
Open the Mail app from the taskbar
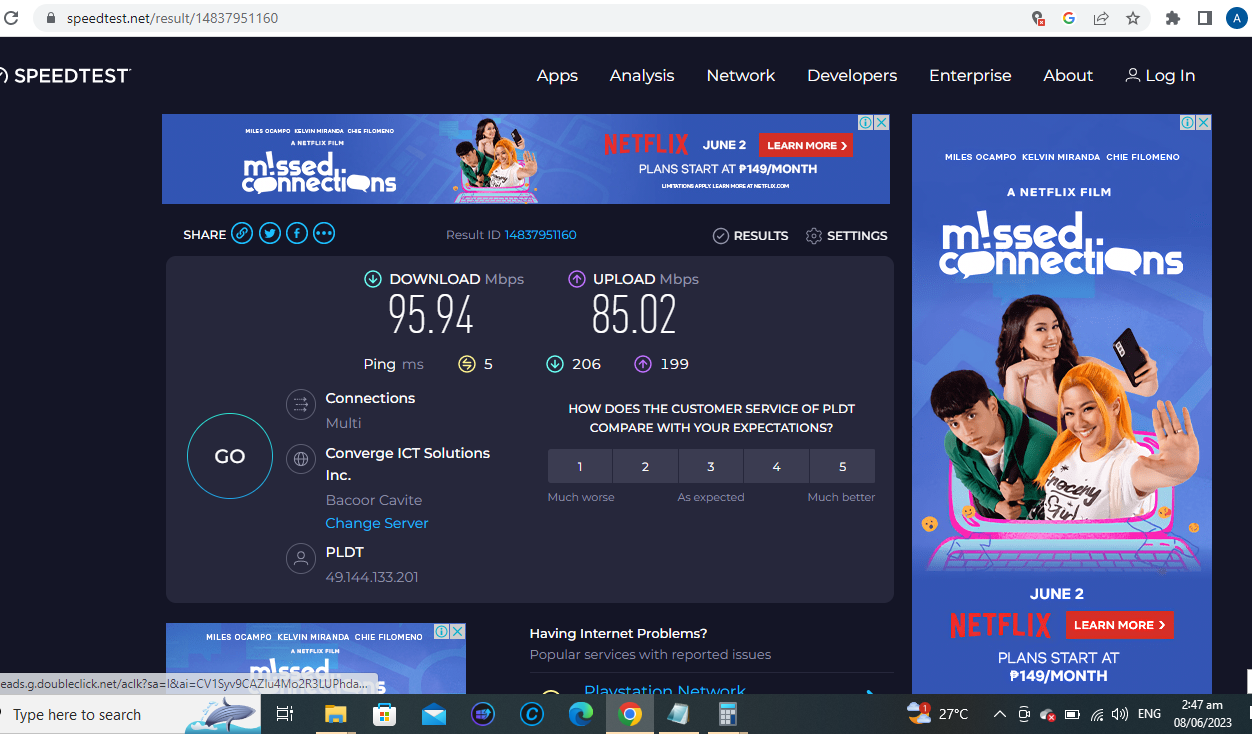[x=433, y=714]
